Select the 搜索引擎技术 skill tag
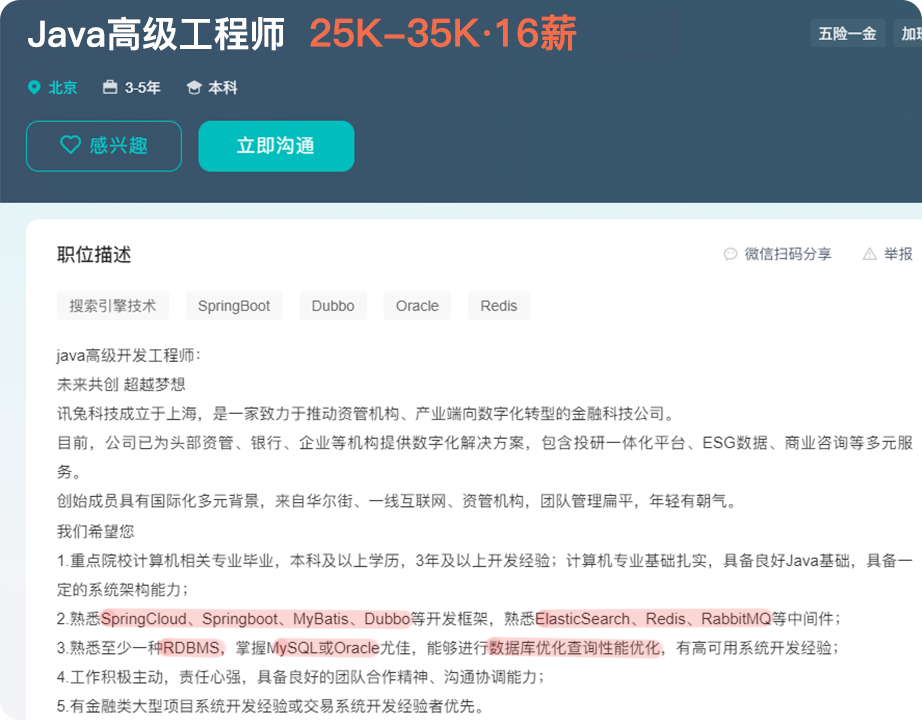 tap(113, 306)
